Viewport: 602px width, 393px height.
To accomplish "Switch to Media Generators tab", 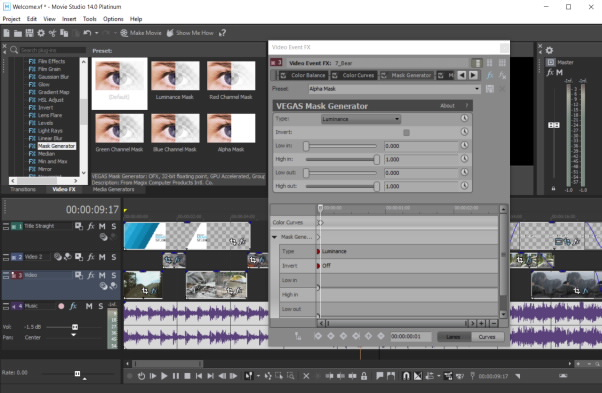I will pyautogui.click(x=113, y=190).
